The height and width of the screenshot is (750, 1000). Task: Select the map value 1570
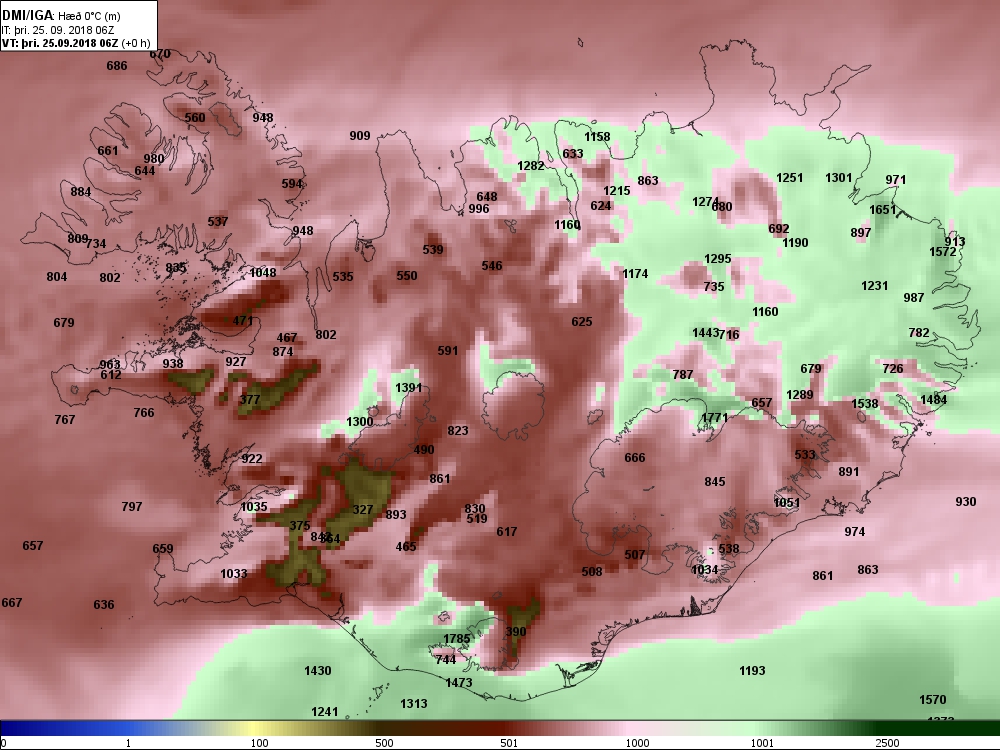pos(932,700)
